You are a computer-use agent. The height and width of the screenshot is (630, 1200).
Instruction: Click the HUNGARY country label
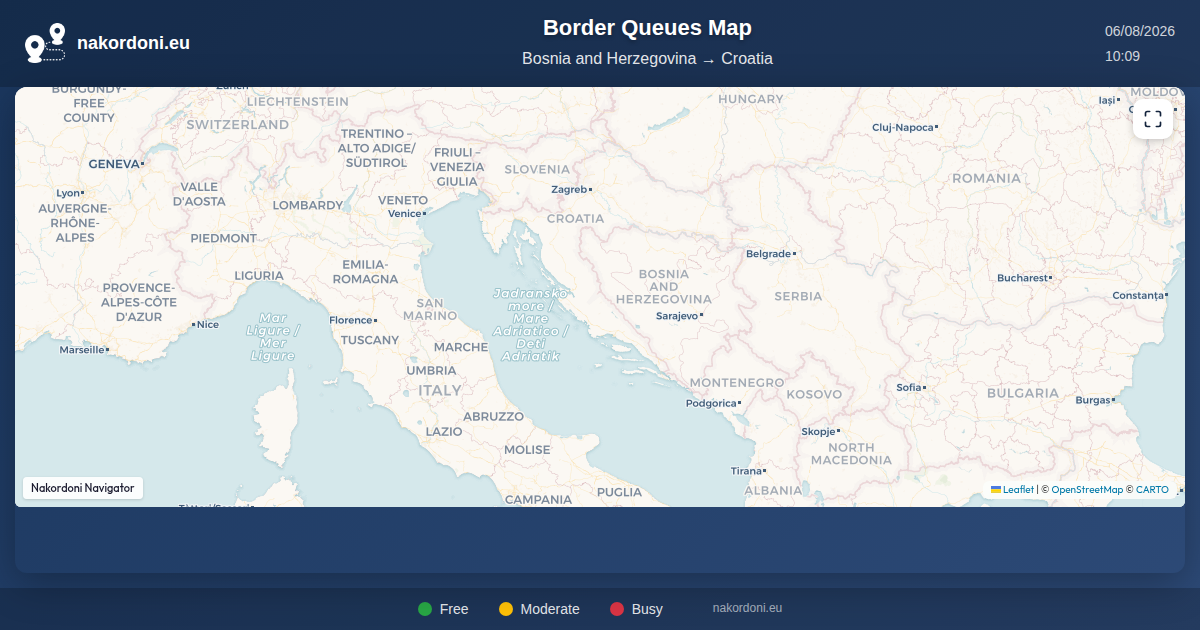point(751,99)
